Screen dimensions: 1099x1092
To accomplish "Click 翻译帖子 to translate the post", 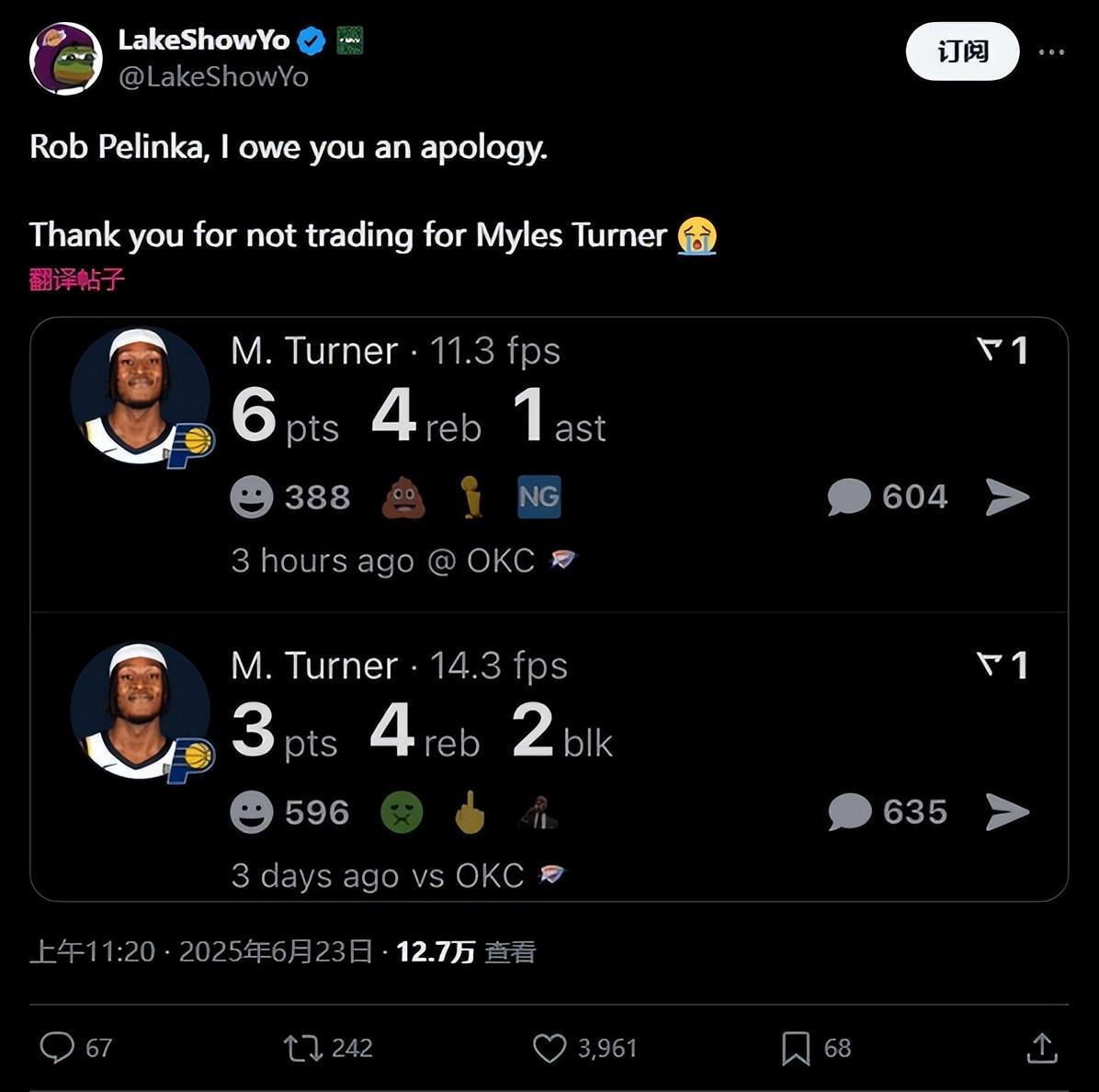I will (x=76, y=279).
